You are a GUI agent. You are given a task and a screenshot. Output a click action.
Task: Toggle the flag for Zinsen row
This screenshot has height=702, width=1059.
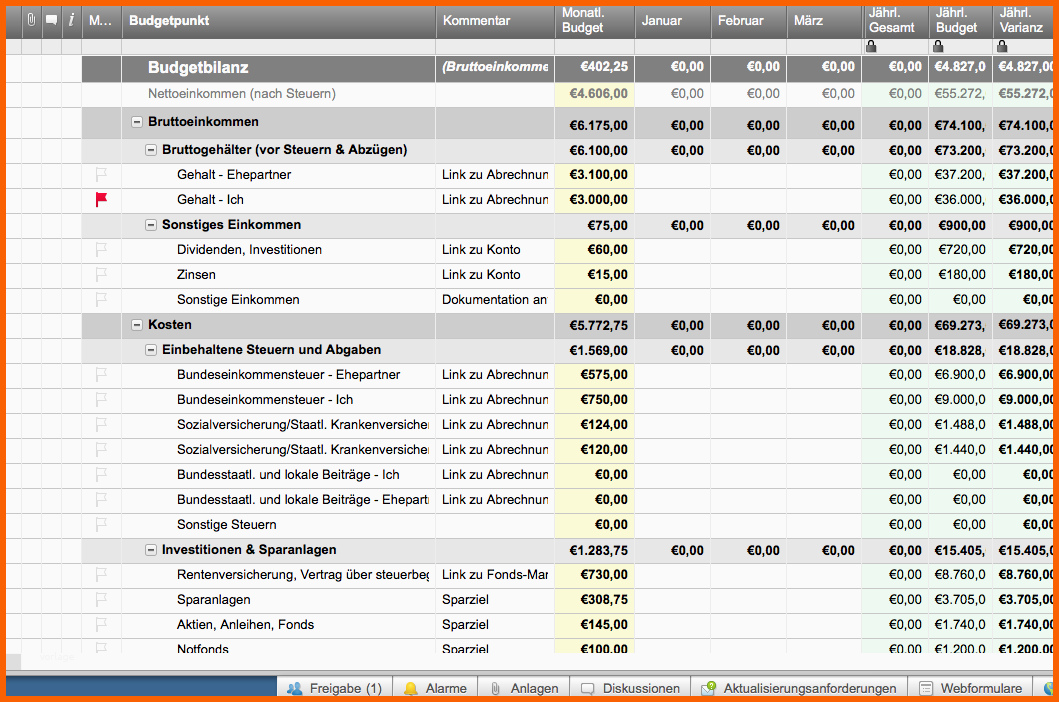pyautogui.click(x=101, y=275)
